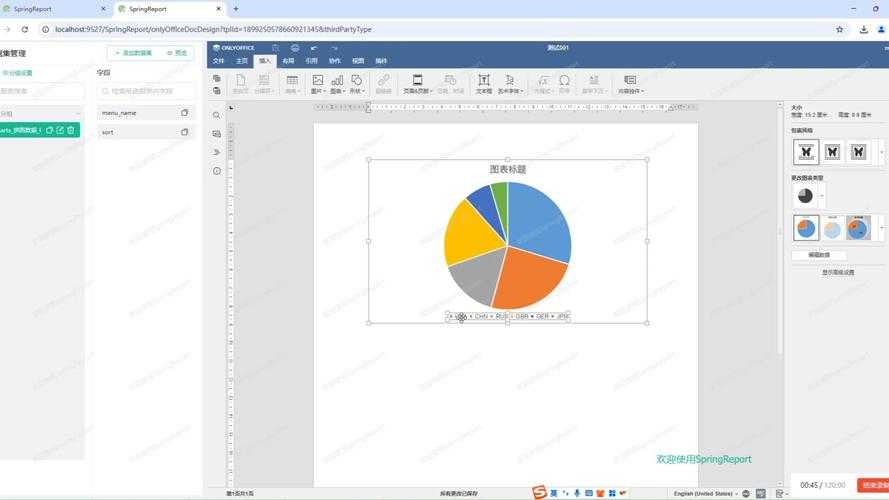Click the 显示高级设置 advanced settings link

(837, 272)
